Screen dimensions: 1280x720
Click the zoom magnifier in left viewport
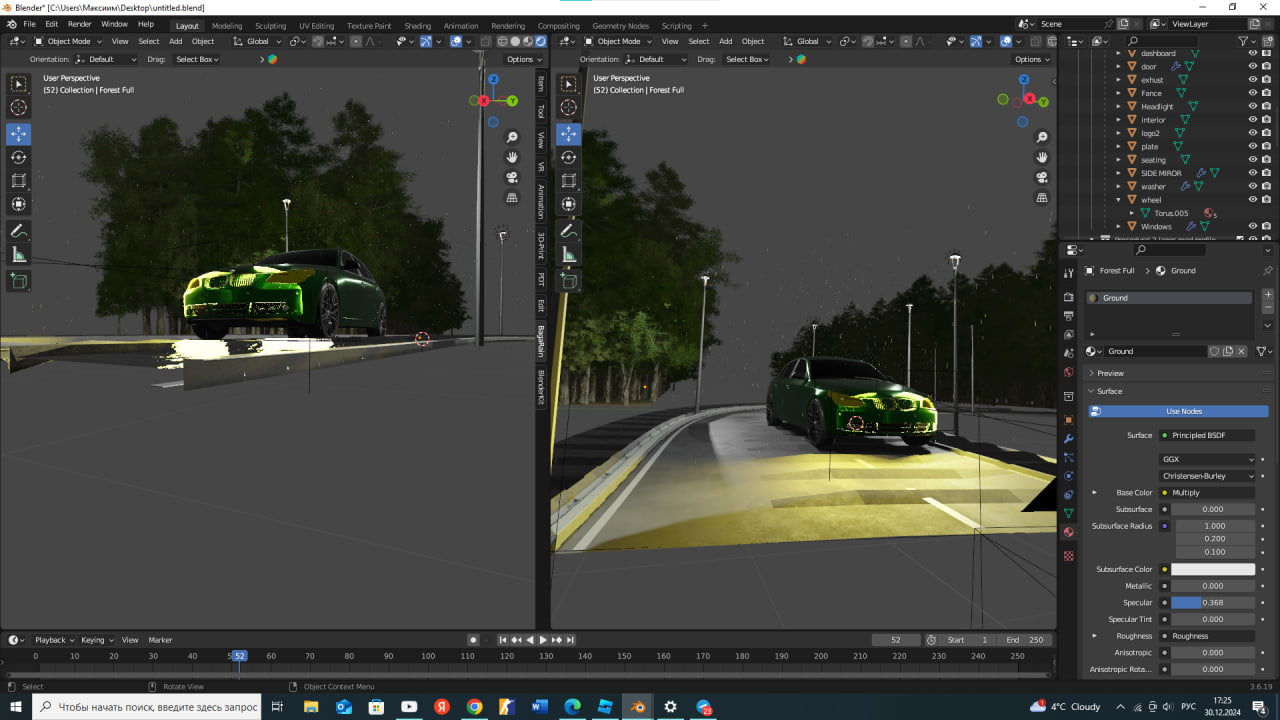point(512,137)
